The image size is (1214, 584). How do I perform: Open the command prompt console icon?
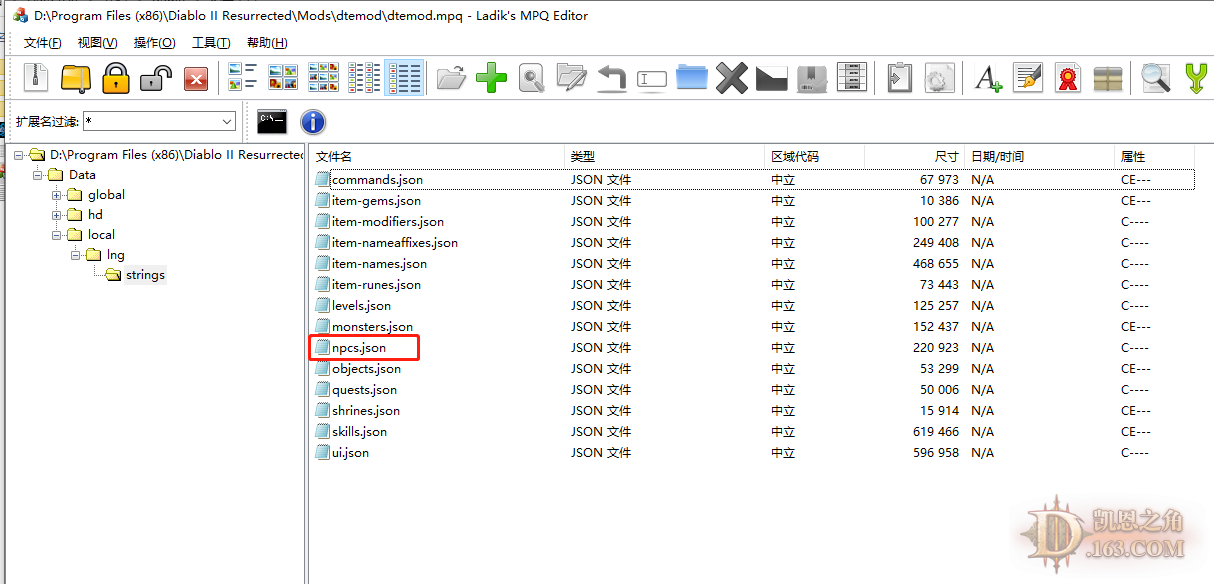click(272, 122)
